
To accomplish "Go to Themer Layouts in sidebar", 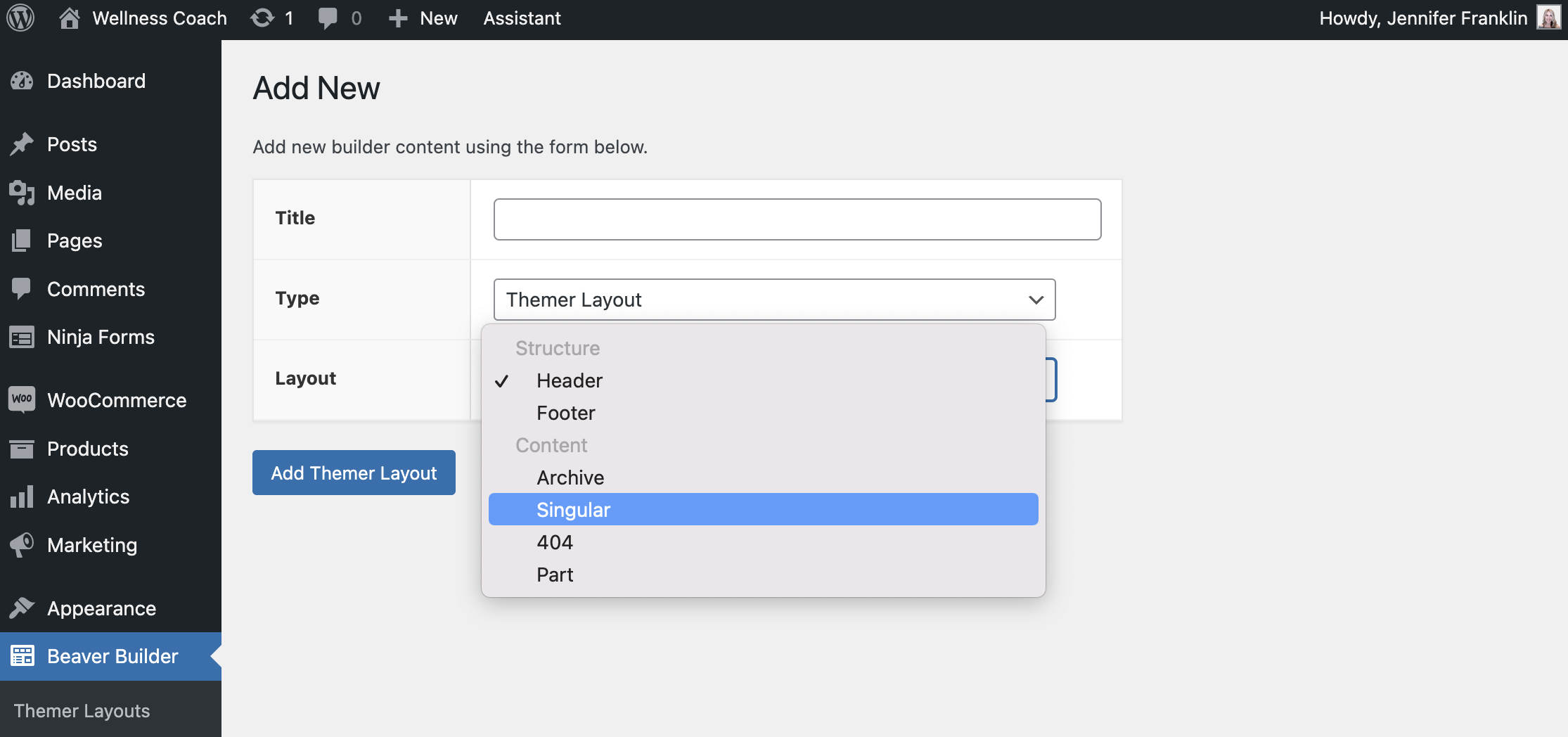I will click(x=82, y=710).
